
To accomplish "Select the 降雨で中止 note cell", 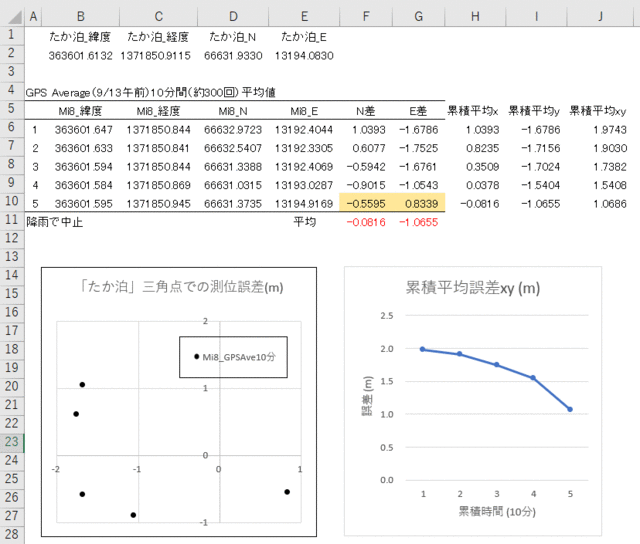I will pos(55,222).
